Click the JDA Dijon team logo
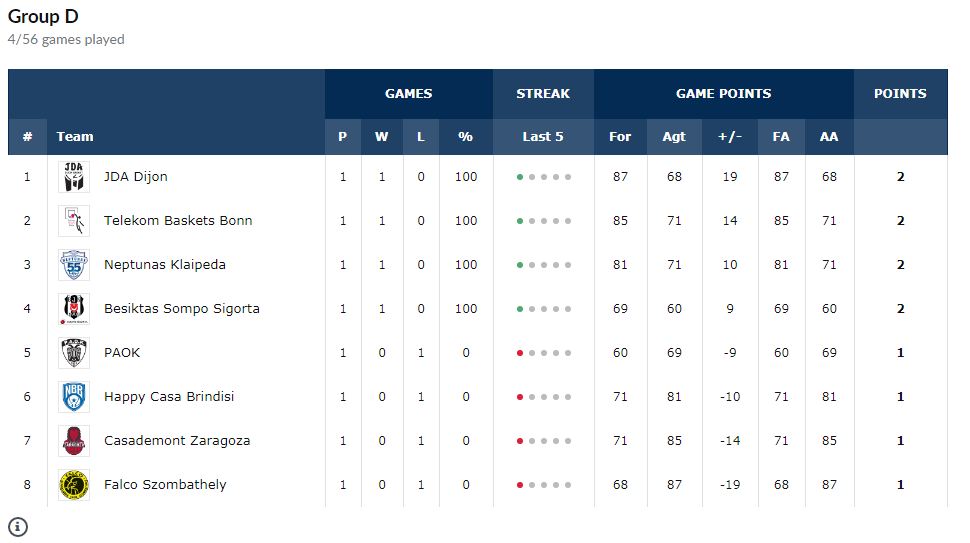 [74, 177]
